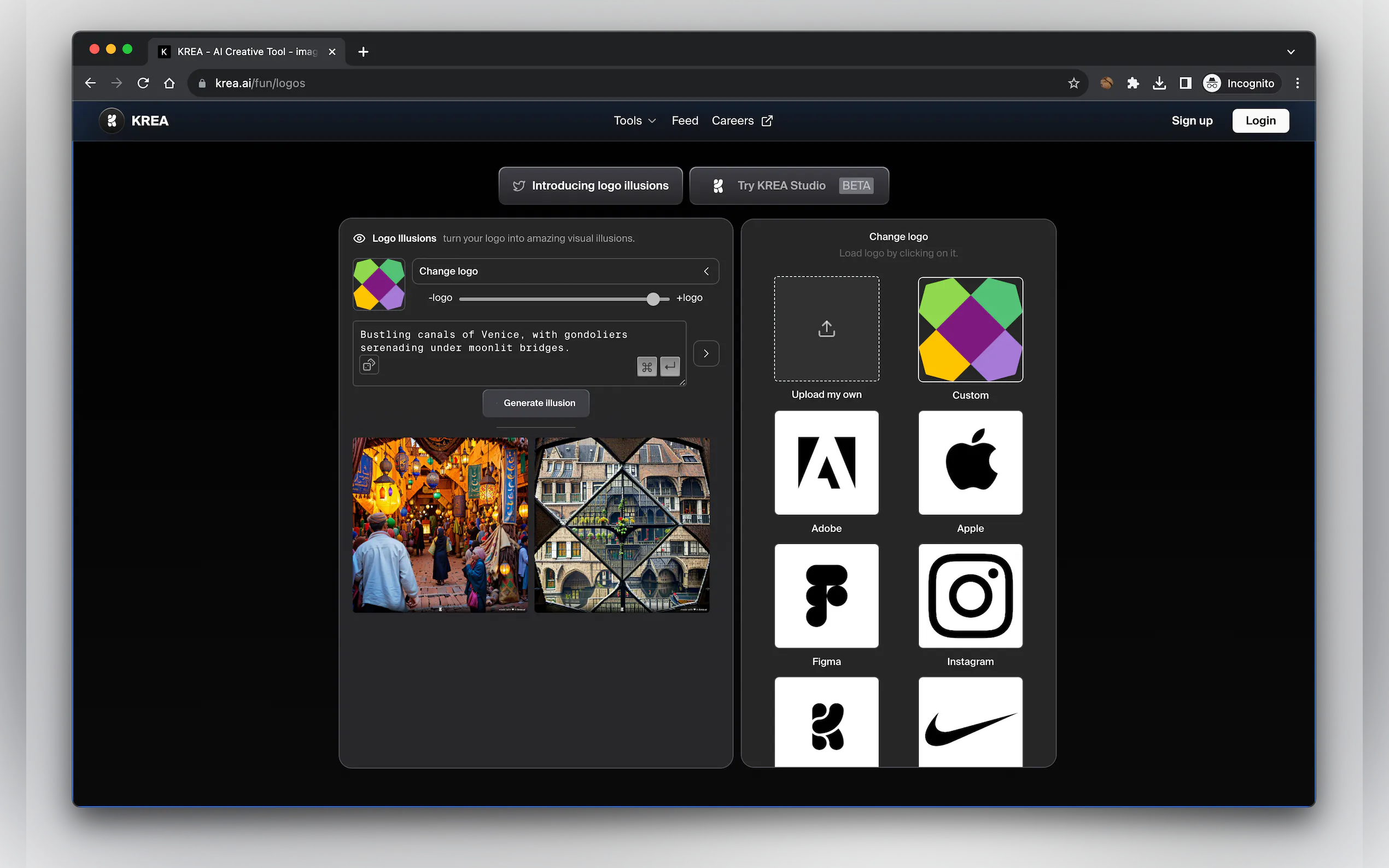Close the KREA browser tab
1389x868 pixels.
332,52
